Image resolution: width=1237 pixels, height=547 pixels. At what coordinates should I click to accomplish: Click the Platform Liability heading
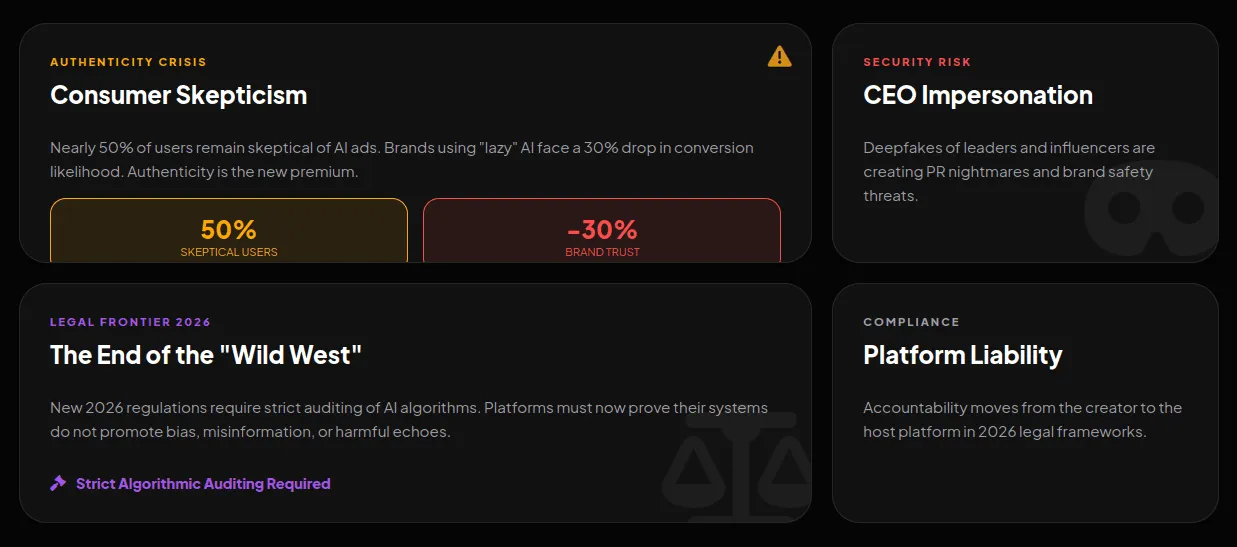pos(962,355)
